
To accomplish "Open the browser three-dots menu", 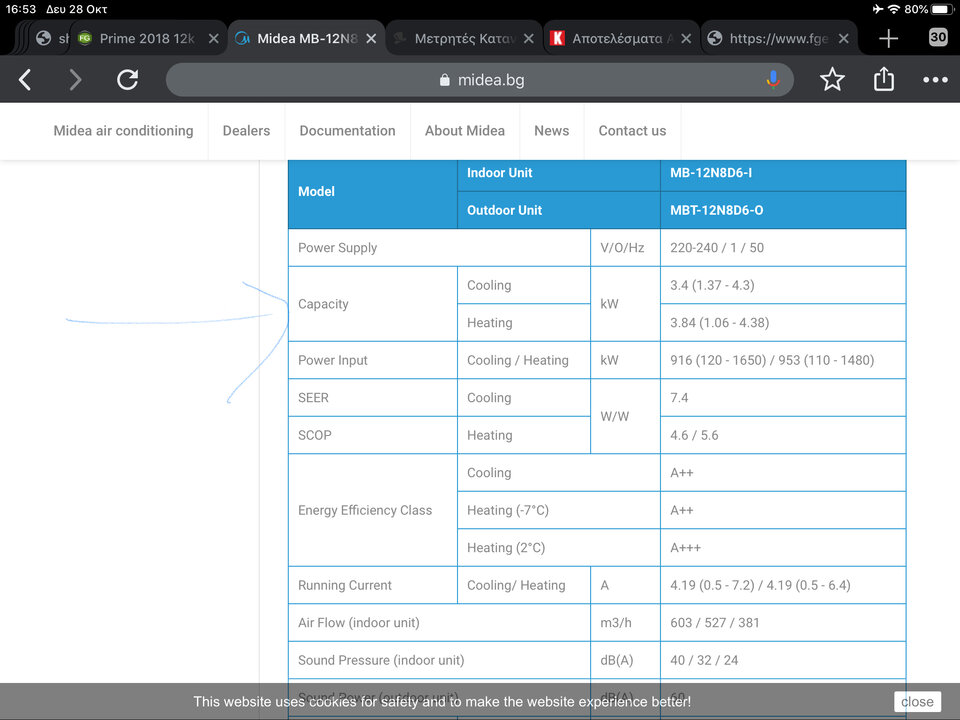I will [935, 80].
